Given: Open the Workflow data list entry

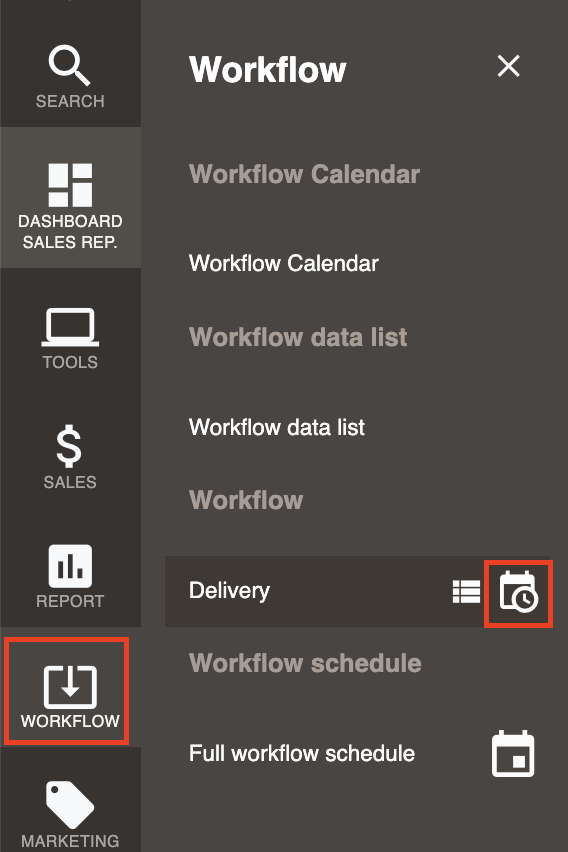Looking at the screenshot, I should point(277,427).
